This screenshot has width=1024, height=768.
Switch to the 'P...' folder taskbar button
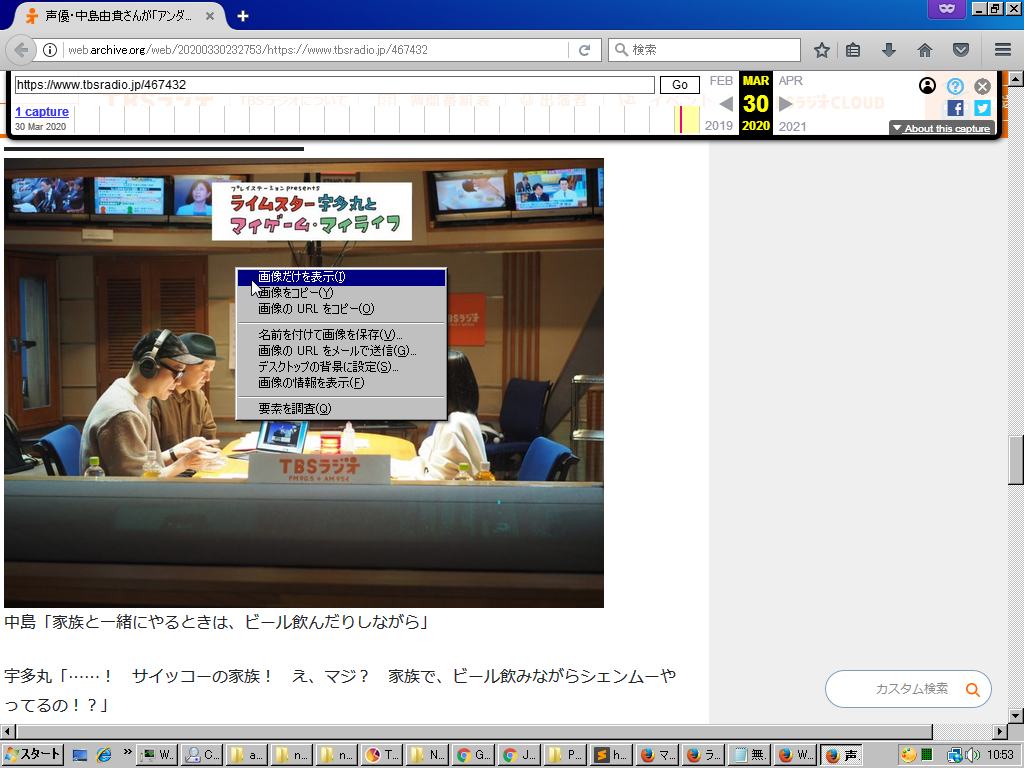pos(565,756)
